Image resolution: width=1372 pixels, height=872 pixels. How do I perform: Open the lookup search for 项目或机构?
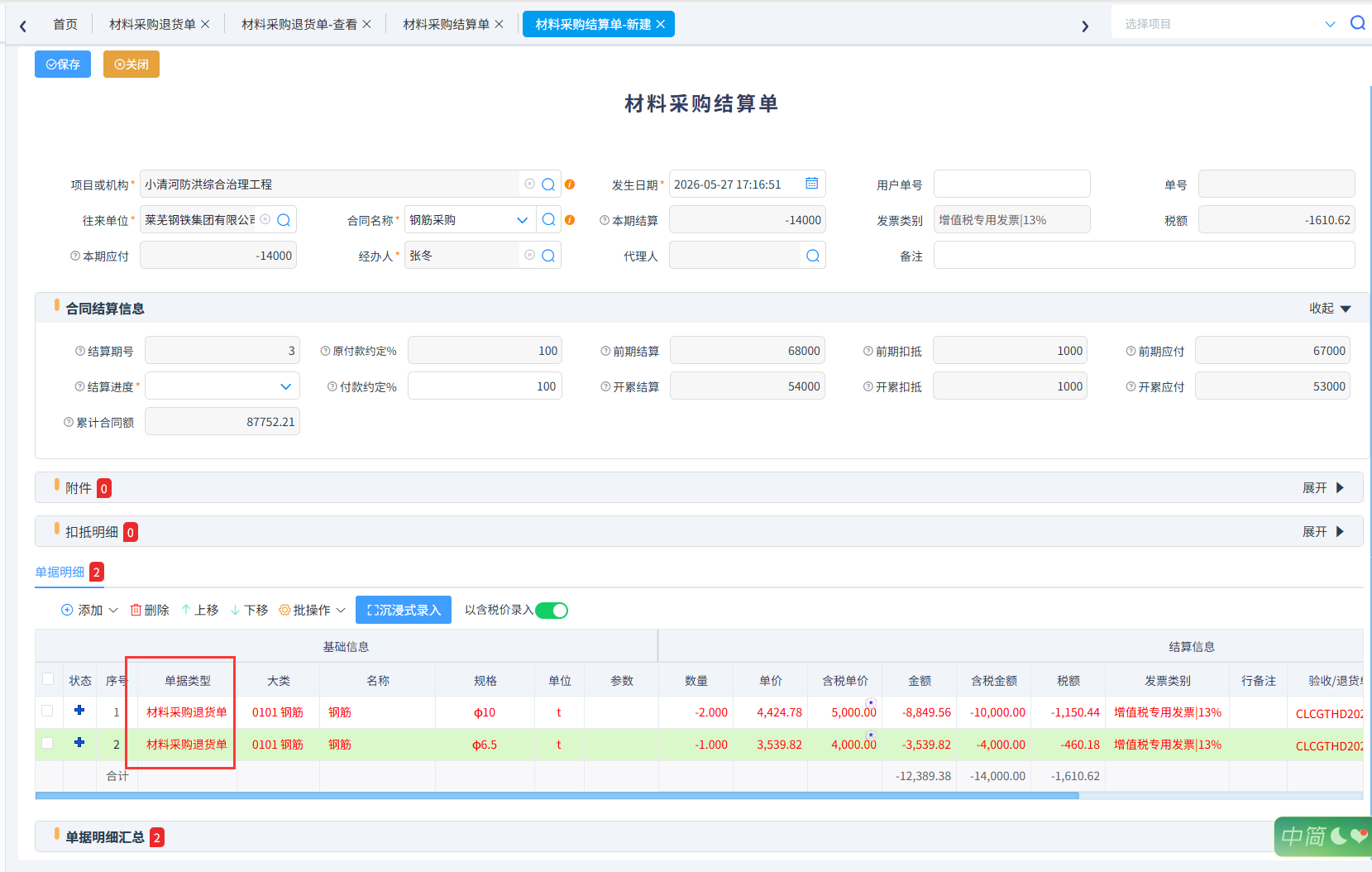click(548, 184)
